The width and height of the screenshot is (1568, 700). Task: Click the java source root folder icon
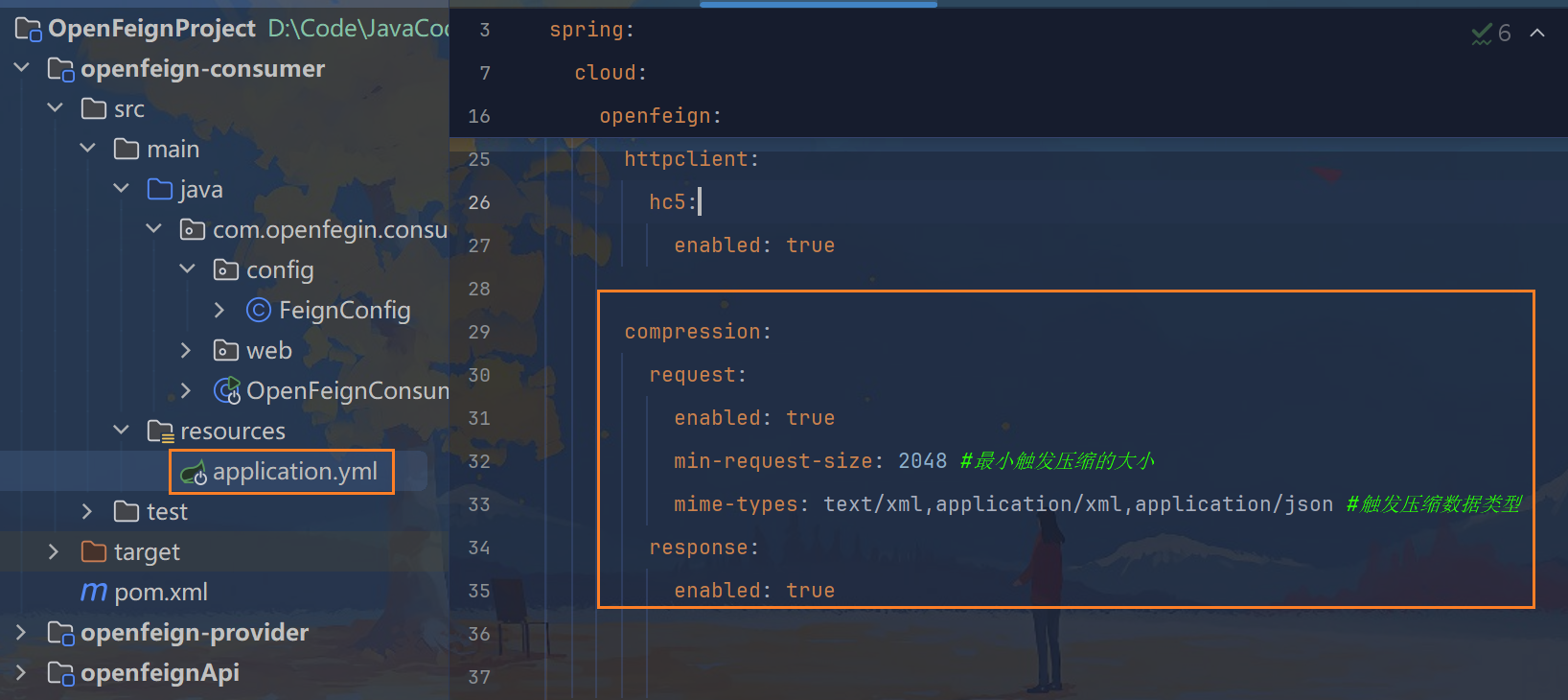(160, 189)
